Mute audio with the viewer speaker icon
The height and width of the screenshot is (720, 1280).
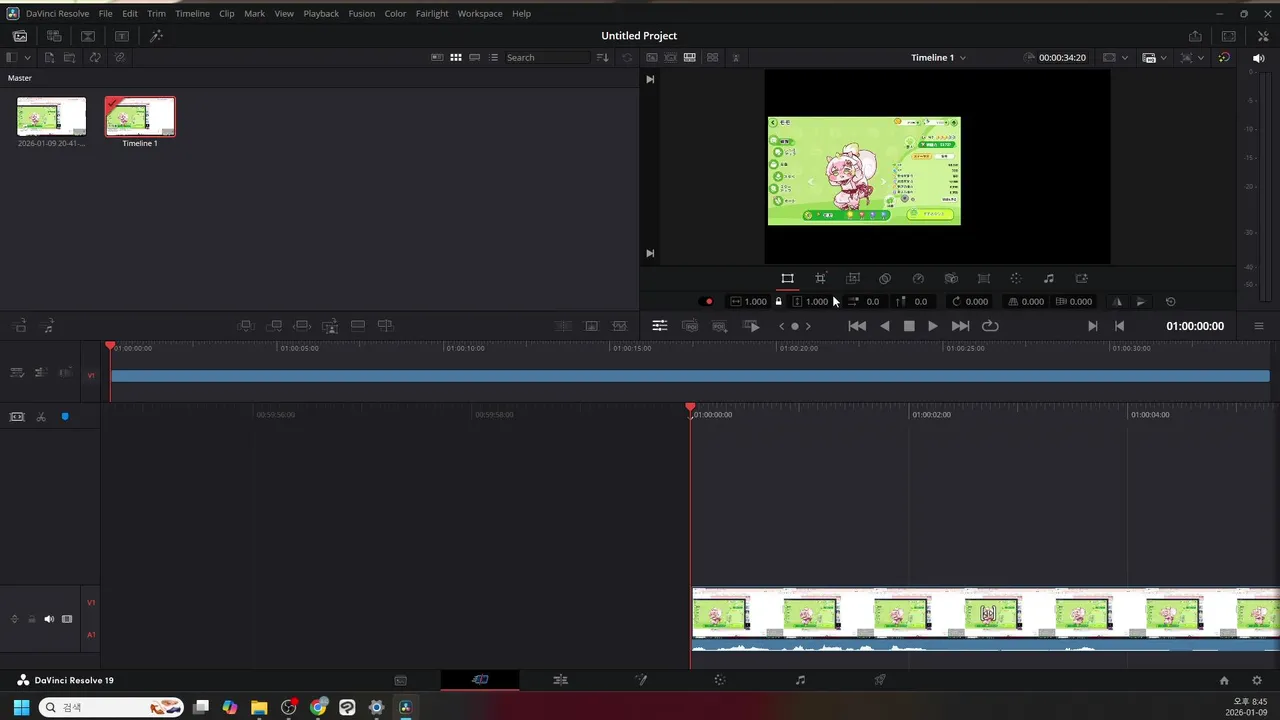pos(1258,58)
